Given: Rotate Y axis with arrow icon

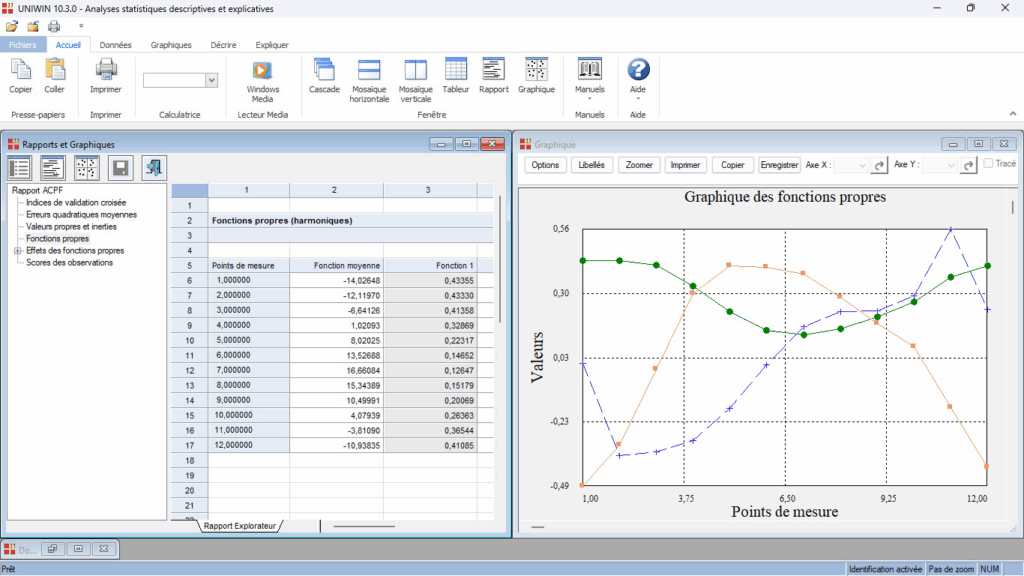Looking at the screenshot, I should (x=968, y=165).
